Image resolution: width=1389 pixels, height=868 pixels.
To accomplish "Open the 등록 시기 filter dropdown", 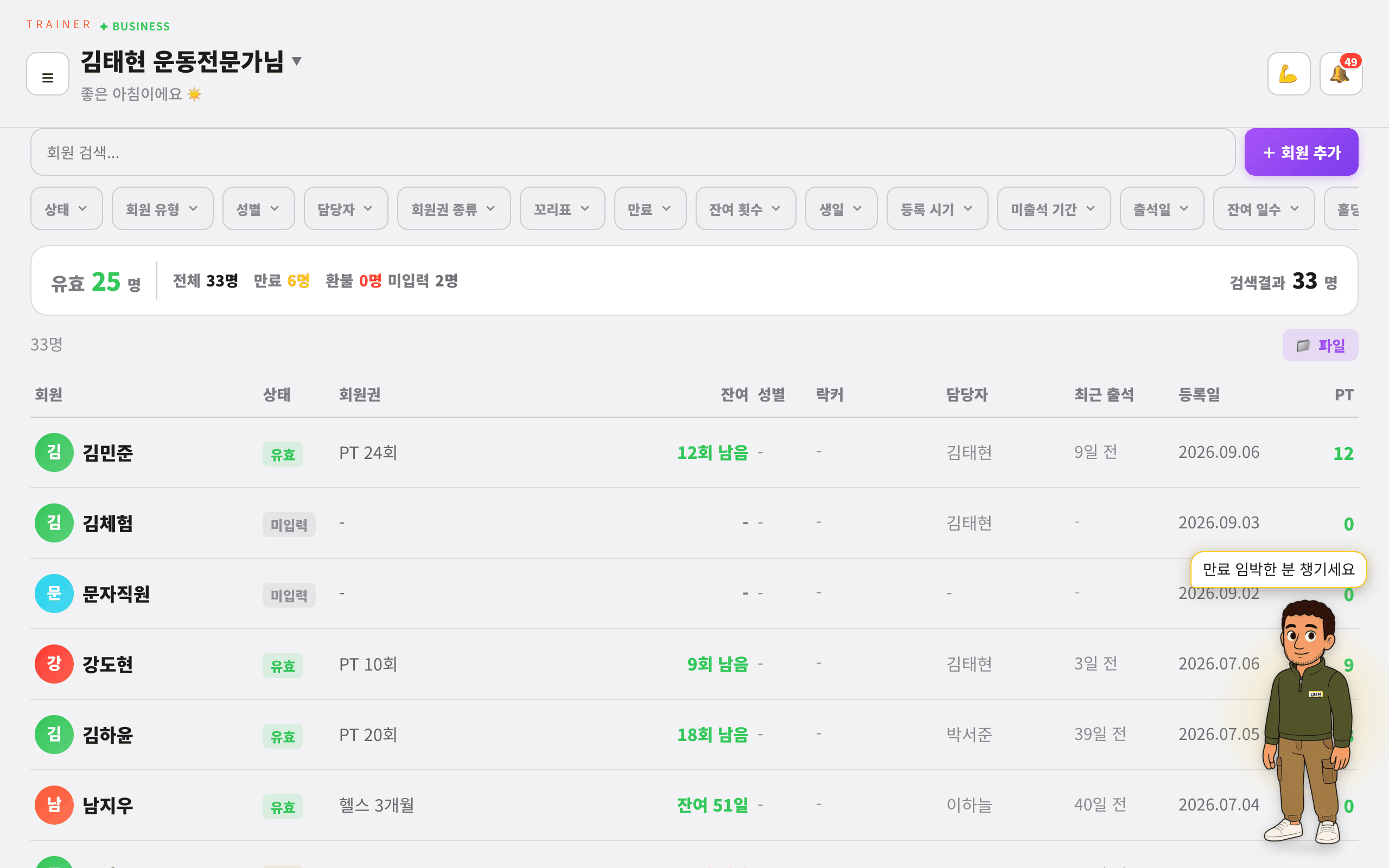I will point(936,209).
